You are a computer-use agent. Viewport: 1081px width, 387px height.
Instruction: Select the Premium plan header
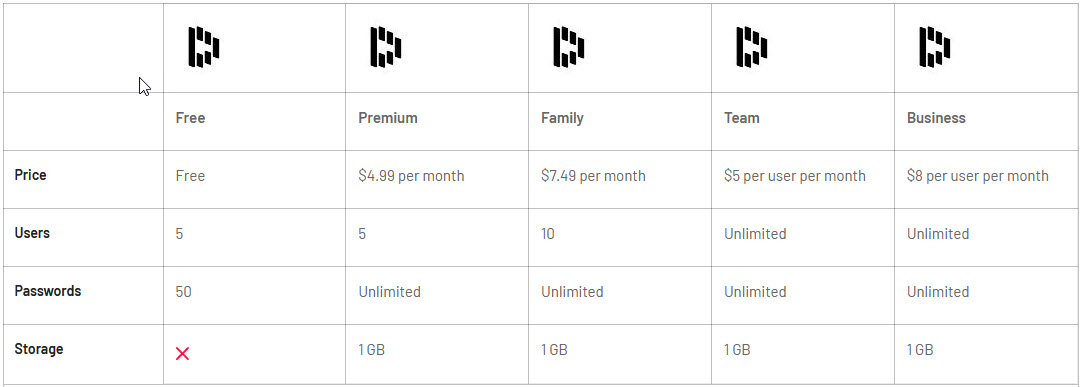[x=388, y=118]
